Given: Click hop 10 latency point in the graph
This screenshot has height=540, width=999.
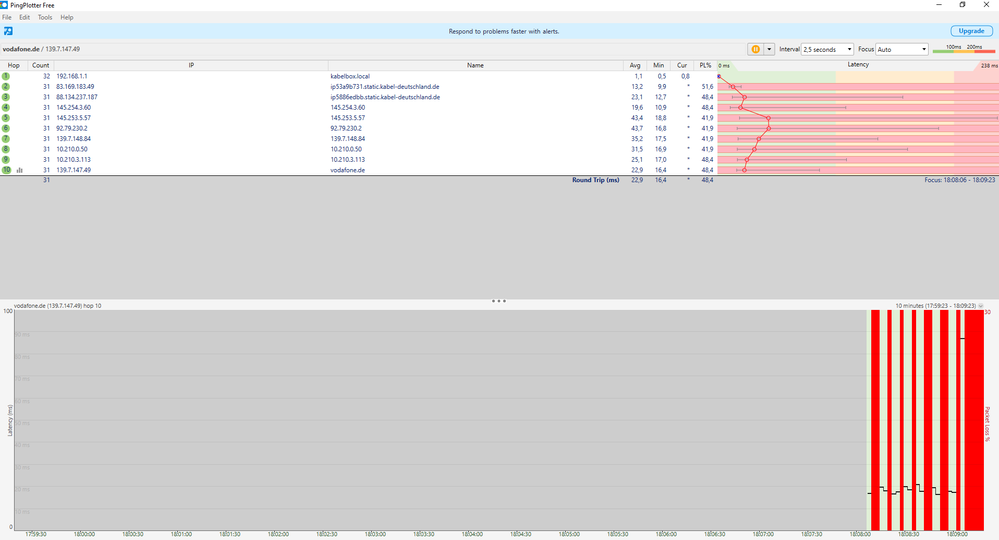Looking at the screenshot, I should tap(744, 170).
